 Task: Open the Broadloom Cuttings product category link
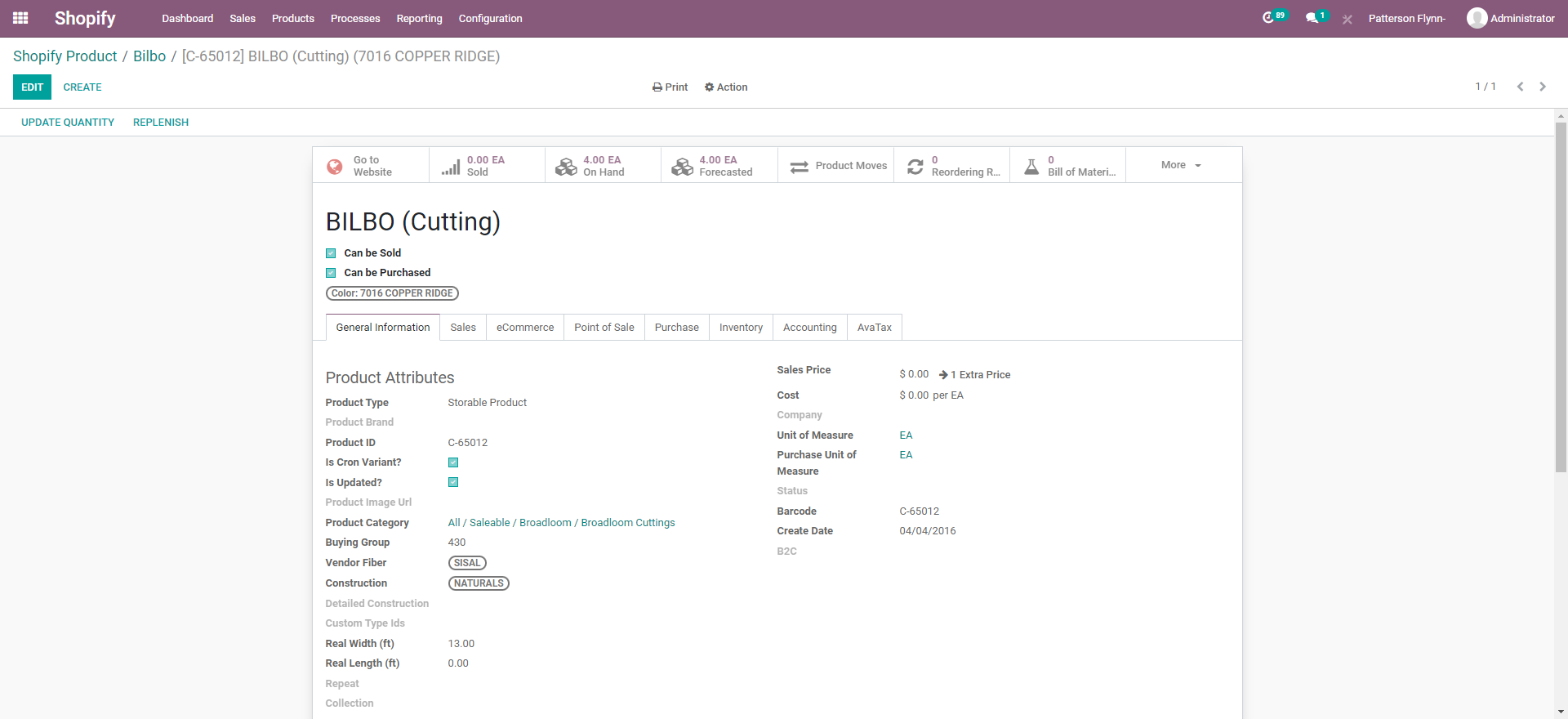pos(562,523)
